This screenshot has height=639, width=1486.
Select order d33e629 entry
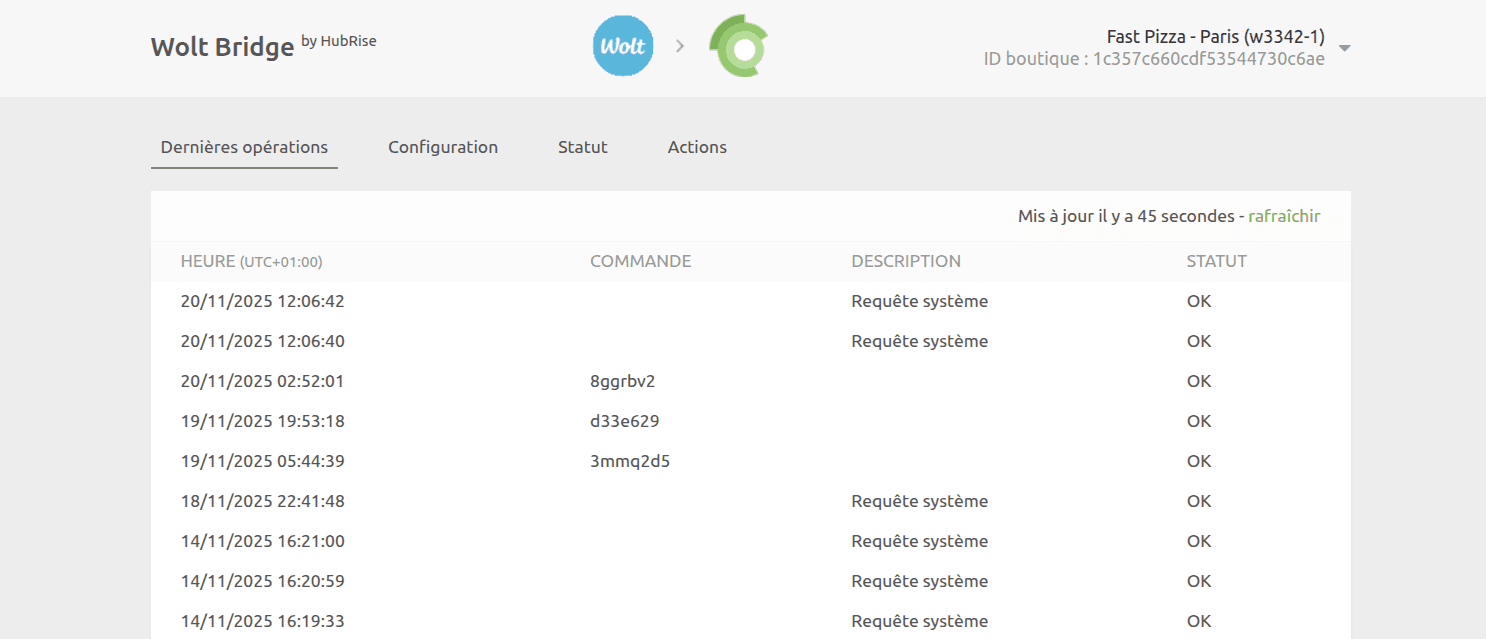(x=624, y=421)
